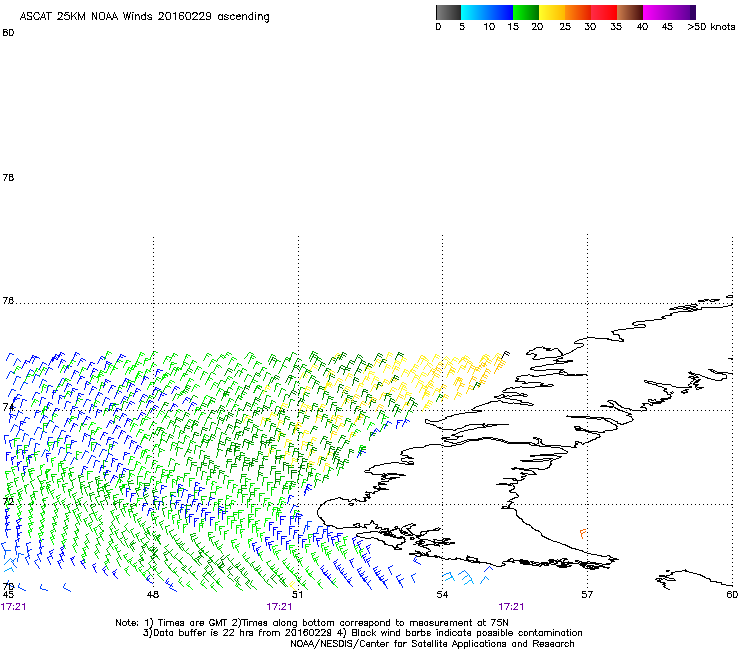740x650 pixels.
Task: Select the '35' label under the color scale
Action: (616, 27)
